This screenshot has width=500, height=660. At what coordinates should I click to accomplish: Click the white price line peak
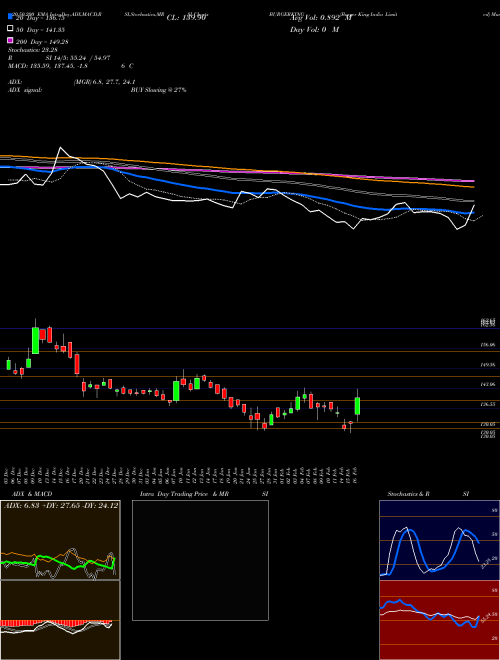pyautogui.click(x=61, y=148)
